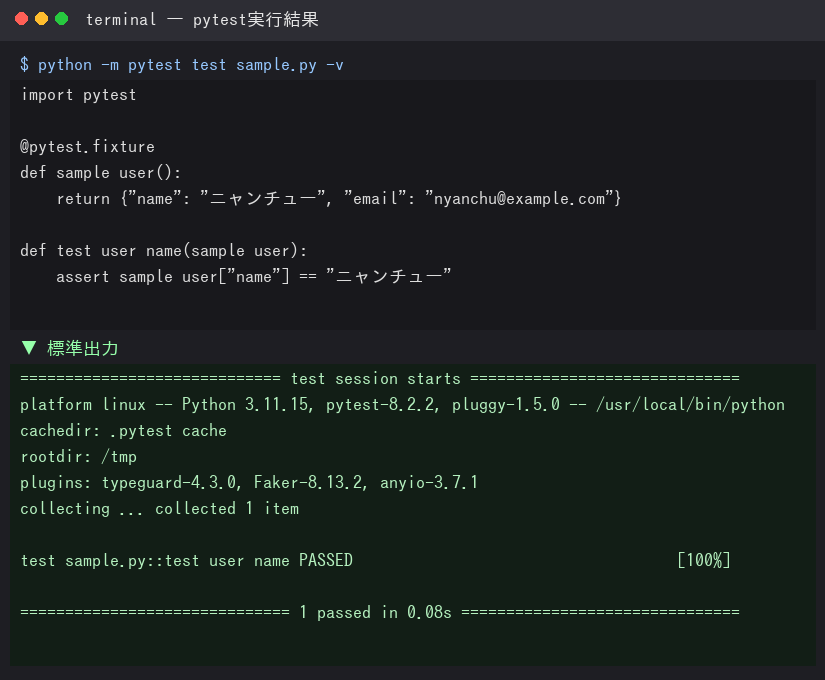Click the def test_user_name function line
Viewport: 825px width, 680px height.
(164, 251)
